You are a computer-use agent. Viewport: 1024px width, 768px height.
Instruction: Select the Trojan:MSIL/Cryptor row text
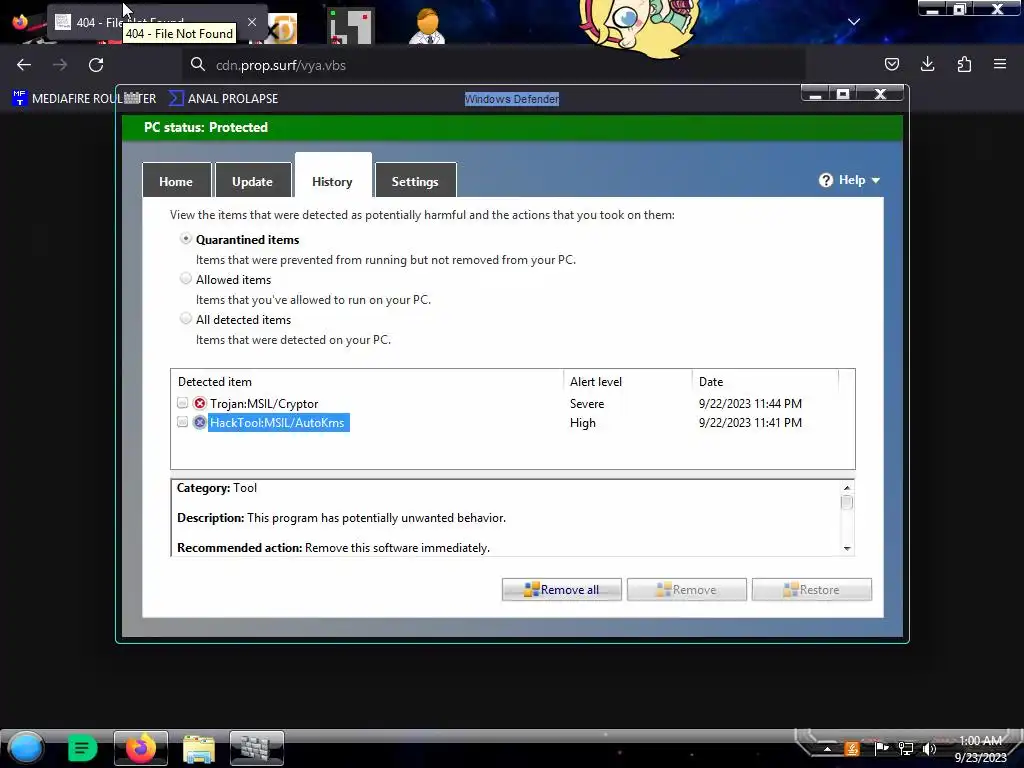click(x=264, y=404)
